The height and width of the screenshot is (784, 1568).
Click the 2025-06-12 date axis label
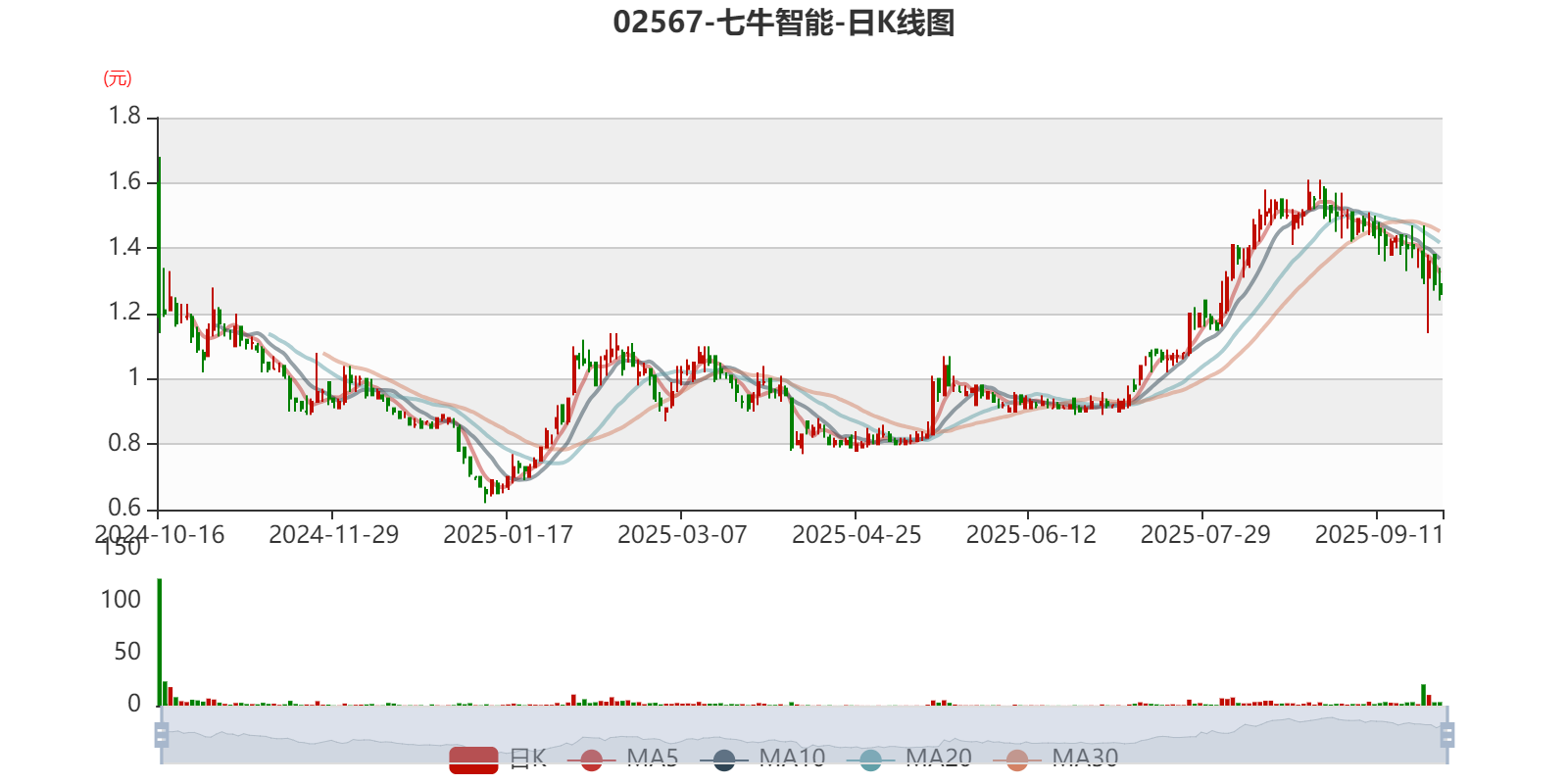(x=1031, y=535)
